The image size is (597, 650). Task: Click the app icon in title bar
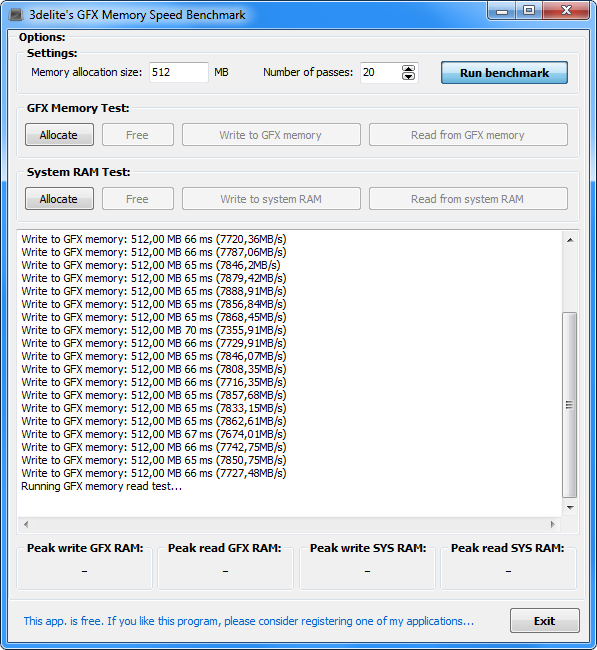(16, 15)
